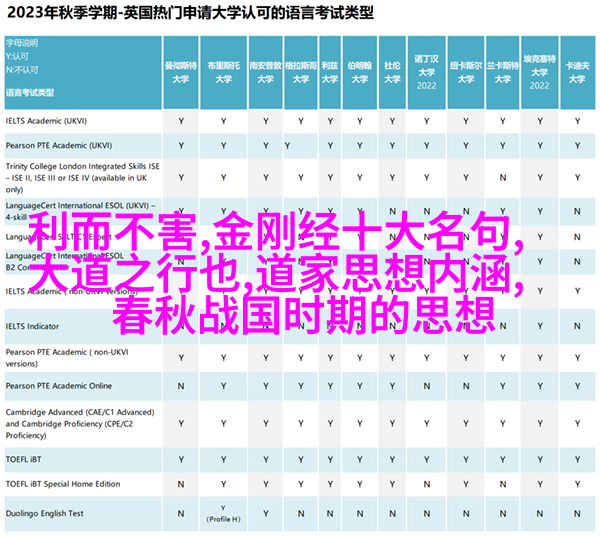Click the 布里斯托大学 column header
Screen dimensions: 600x536
[223, 72]
